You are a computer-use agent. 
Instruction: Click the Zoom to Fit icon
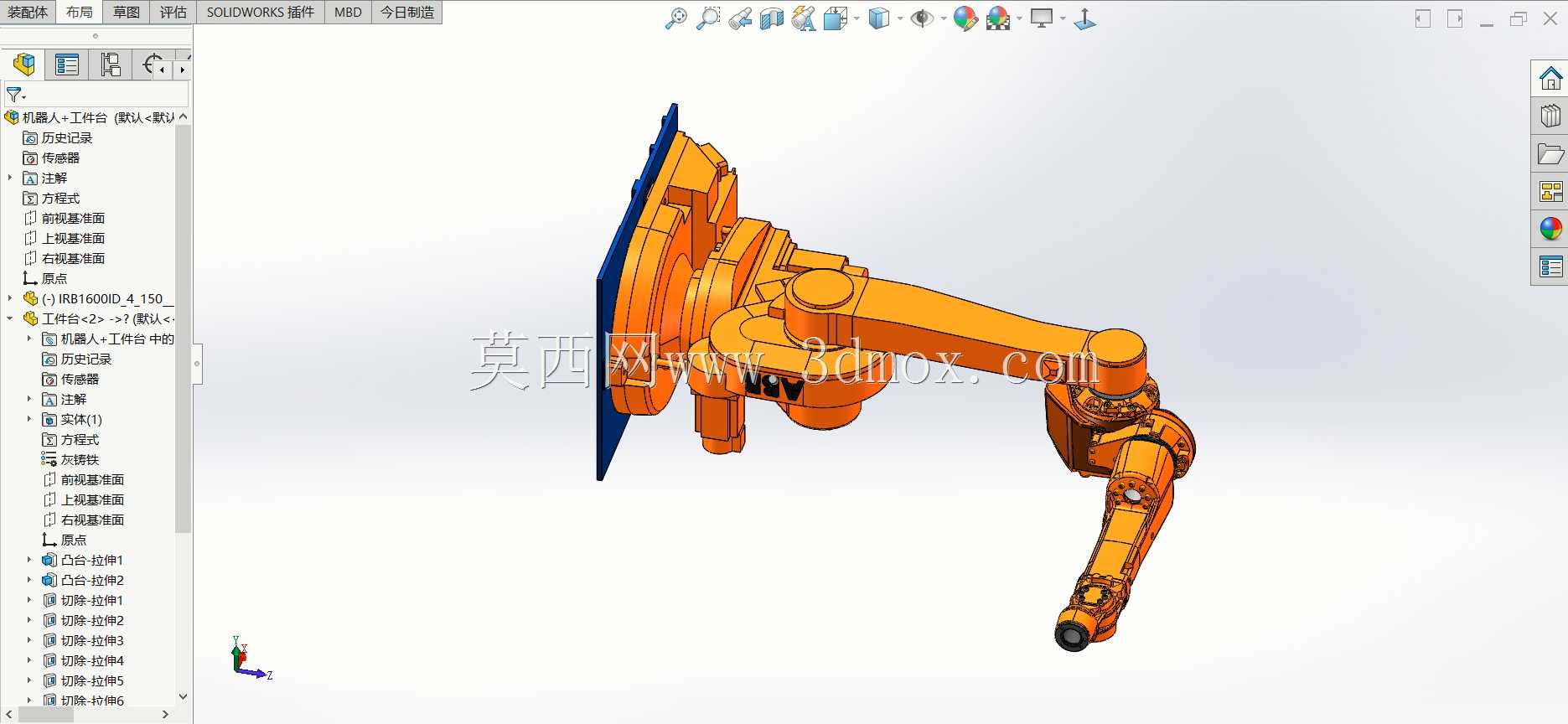pyautogui.click(x=675, y=18)
